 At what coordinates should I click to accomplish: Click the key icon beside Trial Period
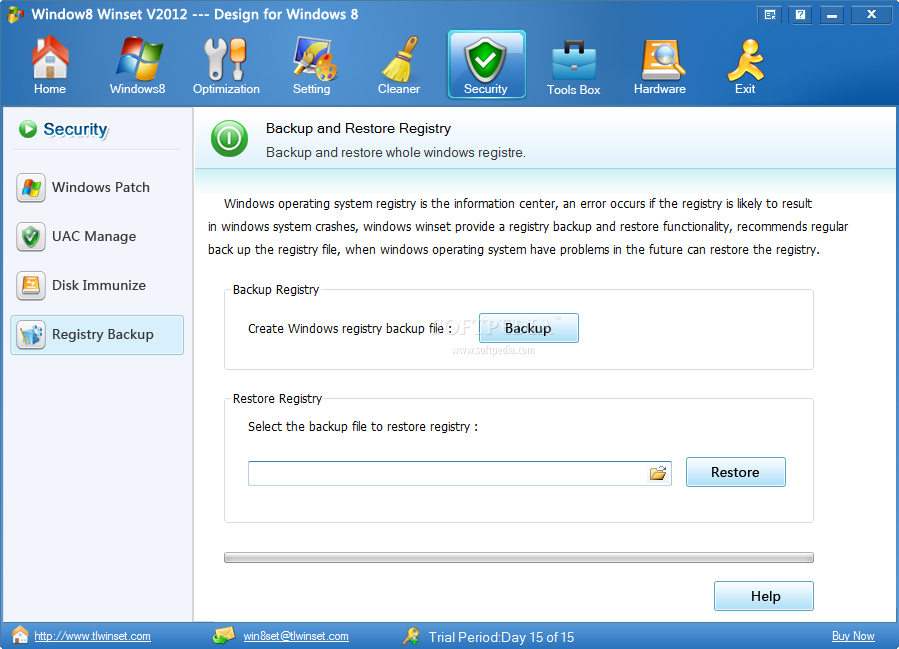[411, 636]
